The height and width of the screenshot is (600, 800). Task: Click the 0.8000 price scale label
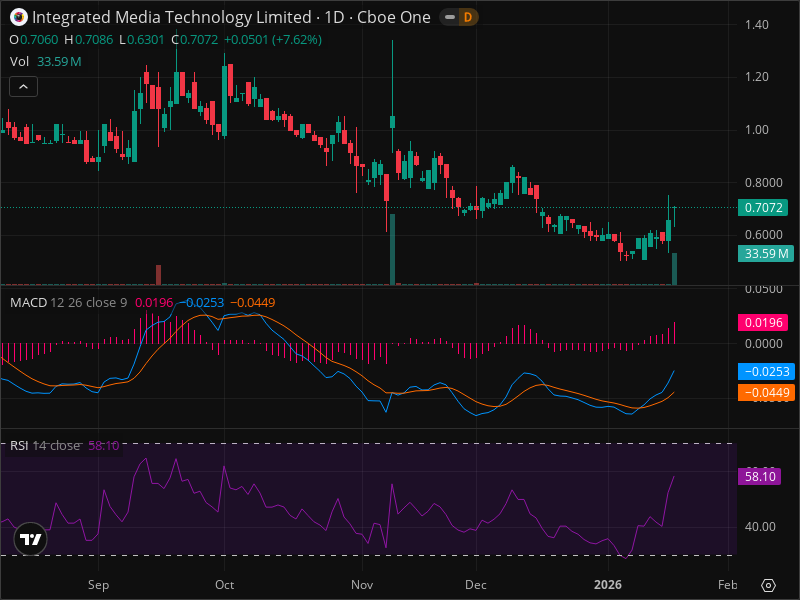764,183
